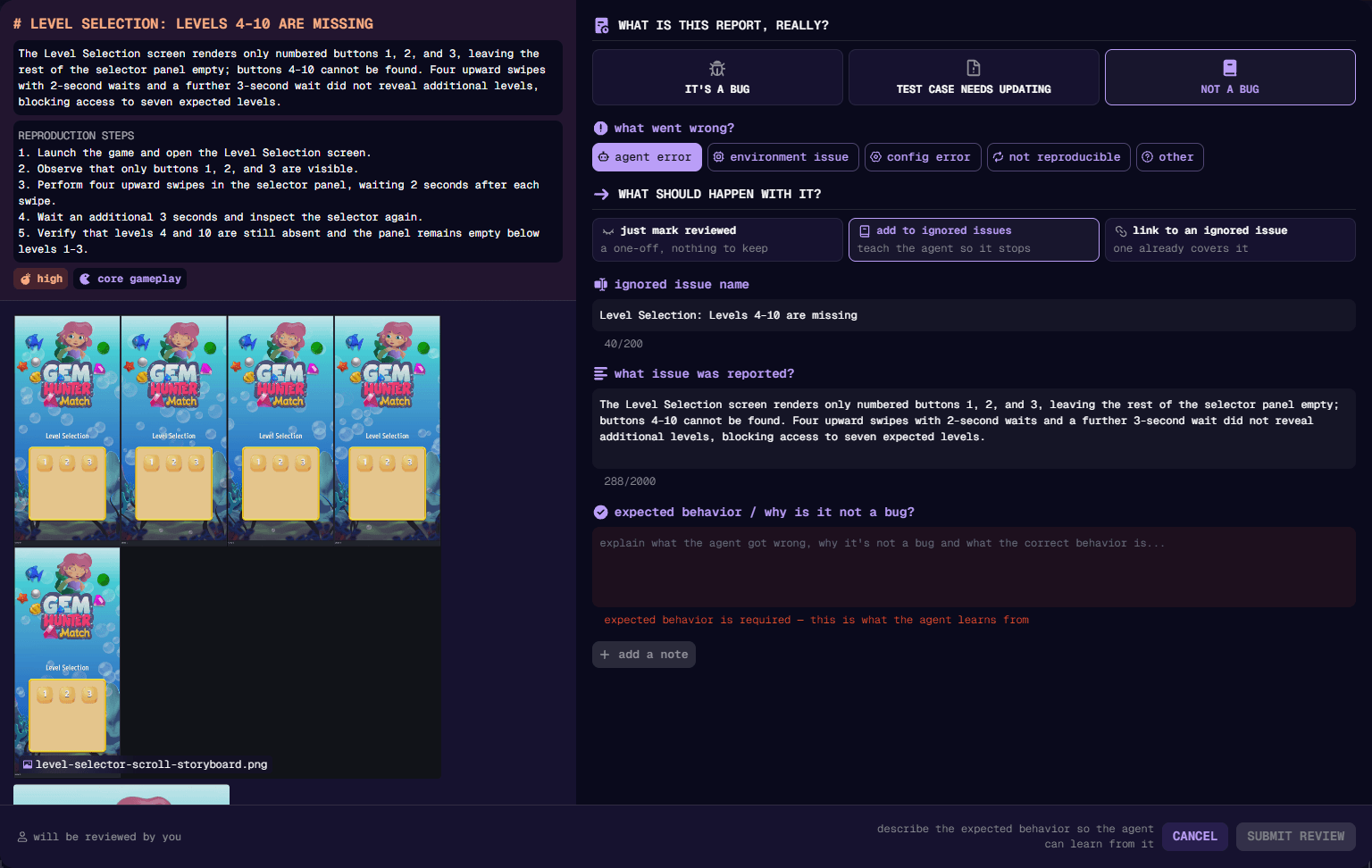Focus the expected behavior explanation field
1372x868 pixels.
click(x=974, y=567)
